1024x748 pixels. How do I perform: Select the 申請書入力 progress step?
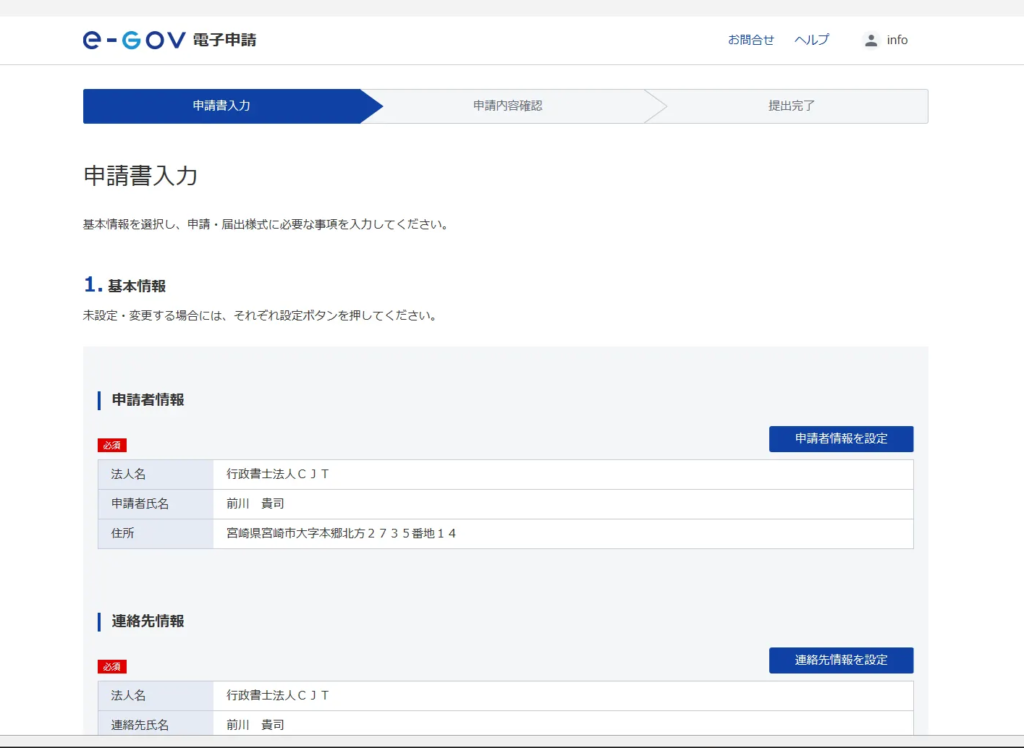pyautogui.click(x=221, y=106)
